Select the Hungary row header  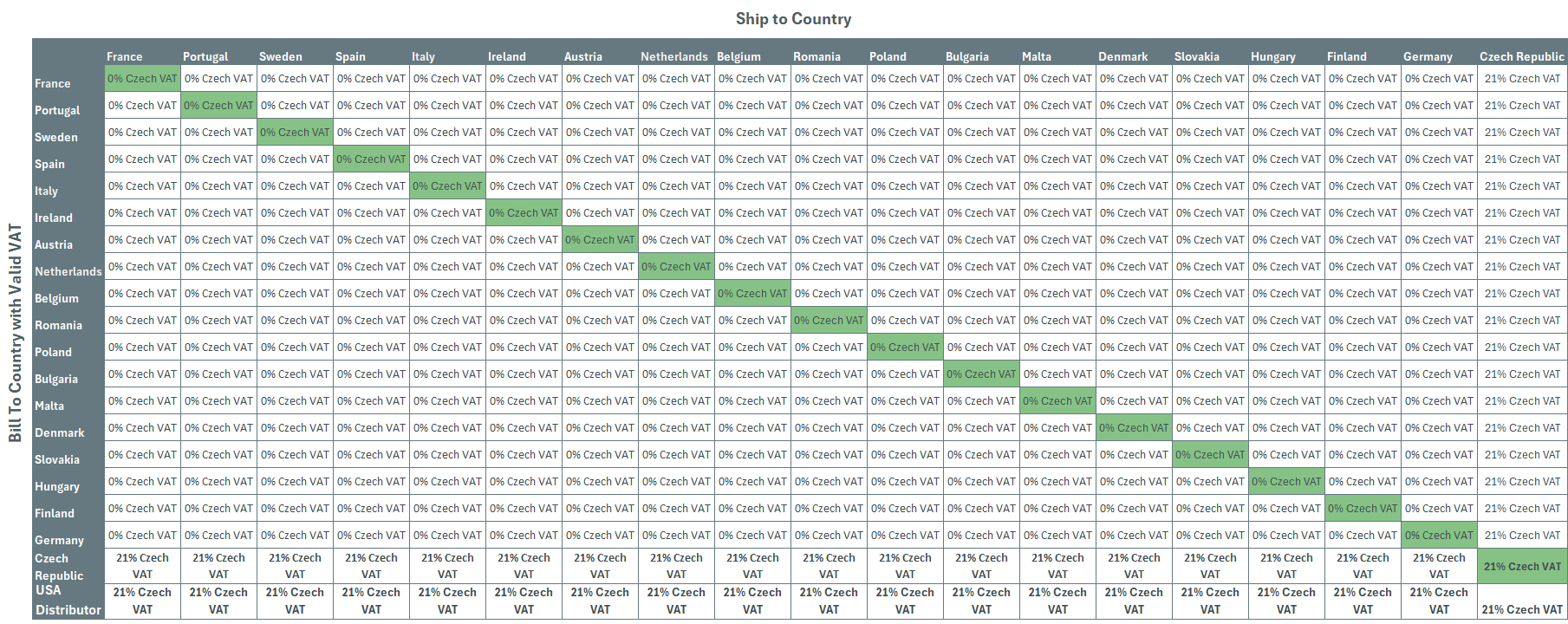pyautogui.click(x=57, y=487)
